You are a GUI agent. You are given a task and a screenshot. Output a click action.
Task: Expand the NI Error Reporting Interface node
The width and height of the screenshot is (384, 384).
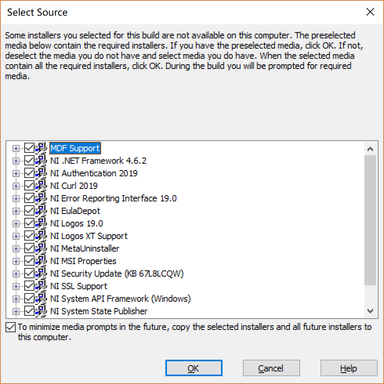click(x=16, y=198)
